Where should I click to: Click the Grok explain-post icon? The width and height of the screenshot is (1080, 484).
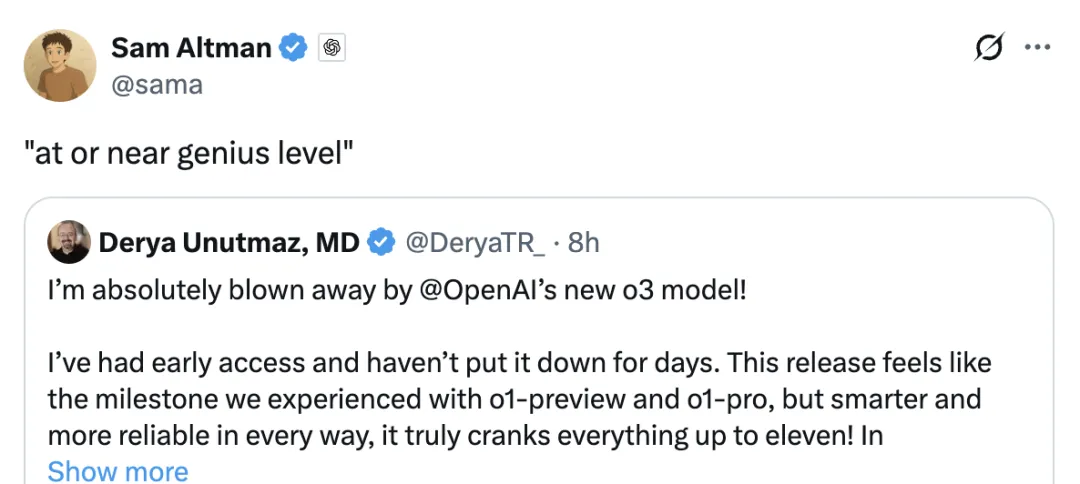[989, 47]
